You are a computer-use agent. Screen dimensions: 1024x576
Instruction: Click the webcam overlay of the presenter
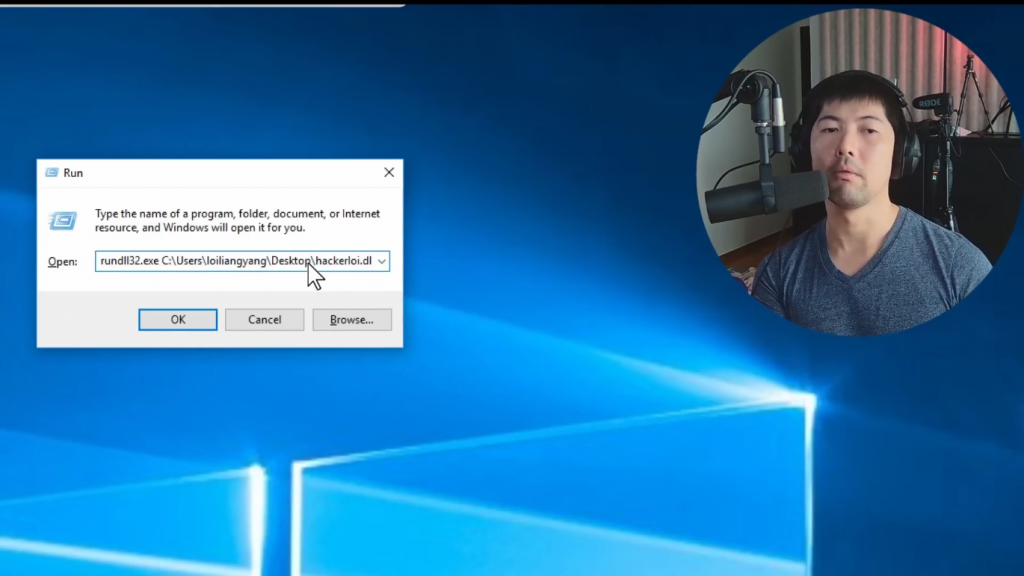coord(859,171)
